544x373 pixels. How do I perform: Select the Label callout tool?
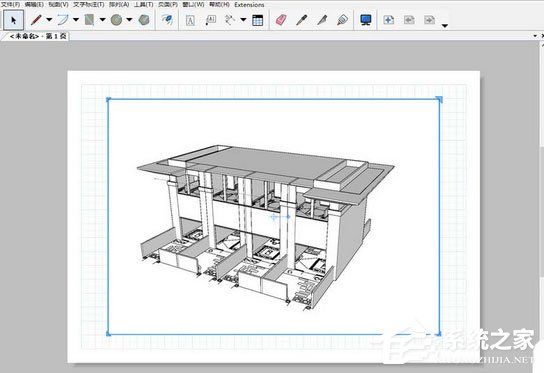click(211, 20)
